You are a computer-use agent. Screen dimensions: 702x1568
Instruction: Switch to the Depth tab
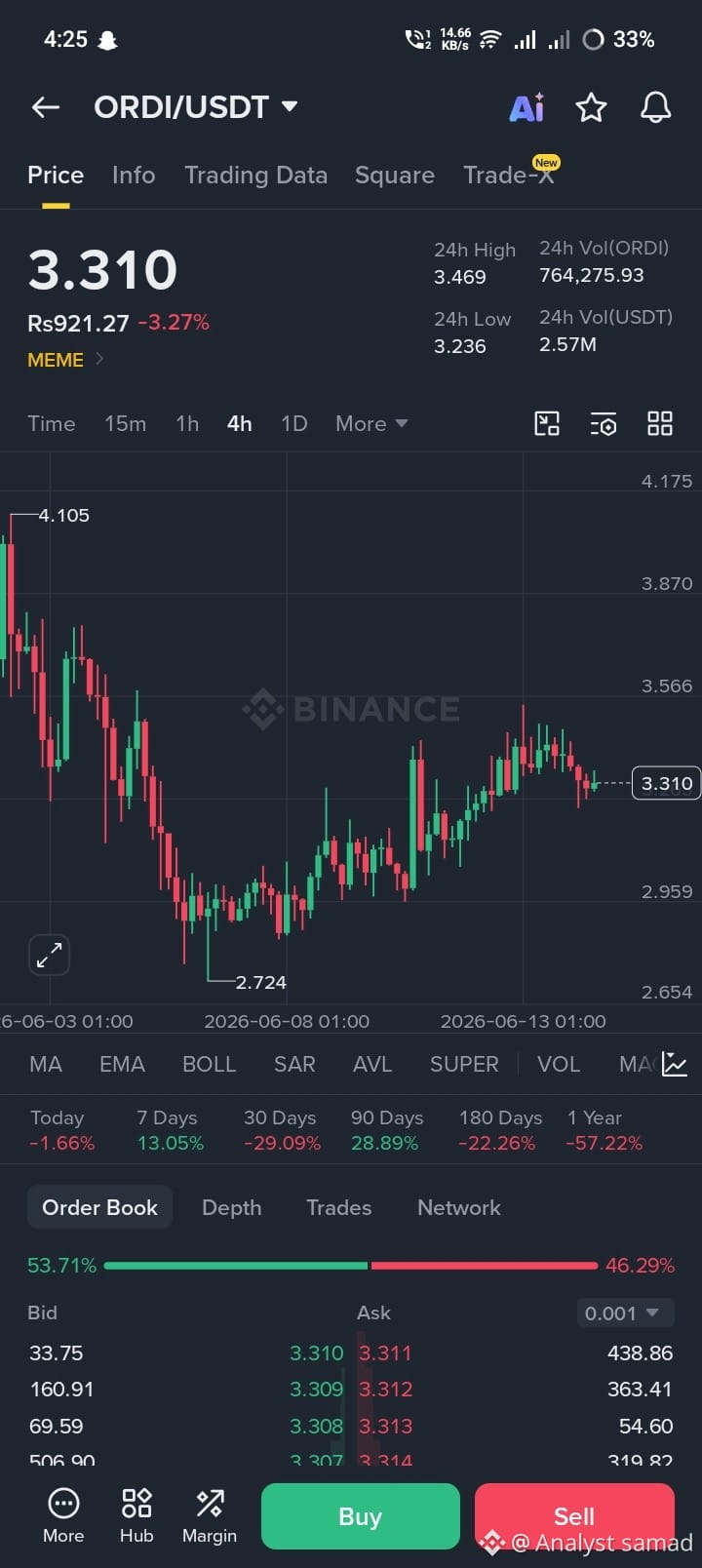(x=231, y=1207)
